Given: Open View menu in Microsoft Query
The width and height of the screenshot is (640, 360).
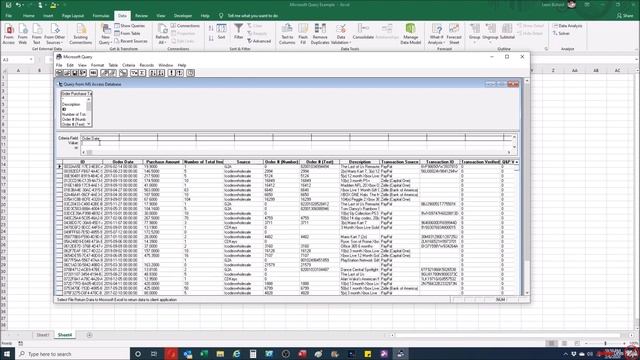Looking at the screenshot, I should 82,65.
